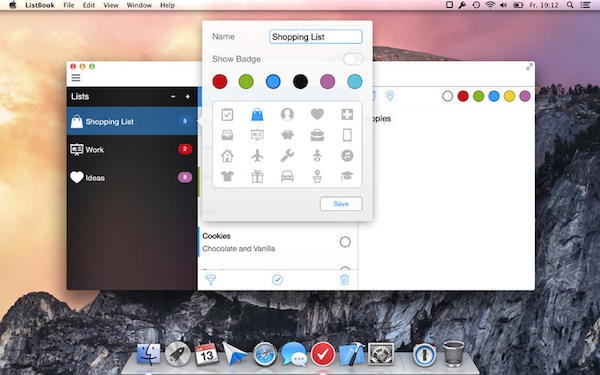Open the Ideas list in the sidebar

[x=132, y=178]
